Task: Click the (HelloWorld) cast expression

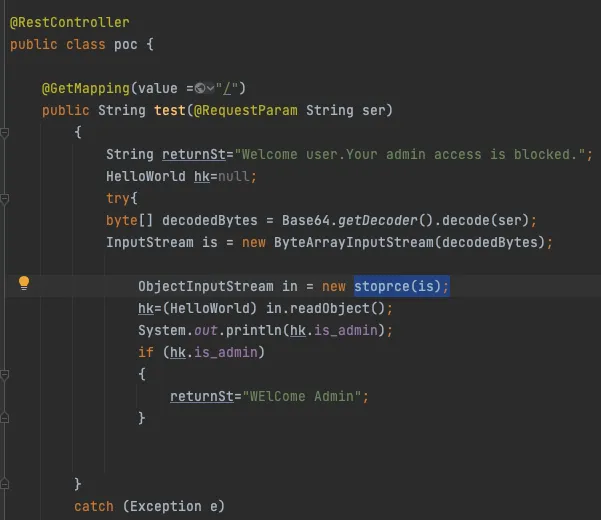Action: [x=210, y=308]
